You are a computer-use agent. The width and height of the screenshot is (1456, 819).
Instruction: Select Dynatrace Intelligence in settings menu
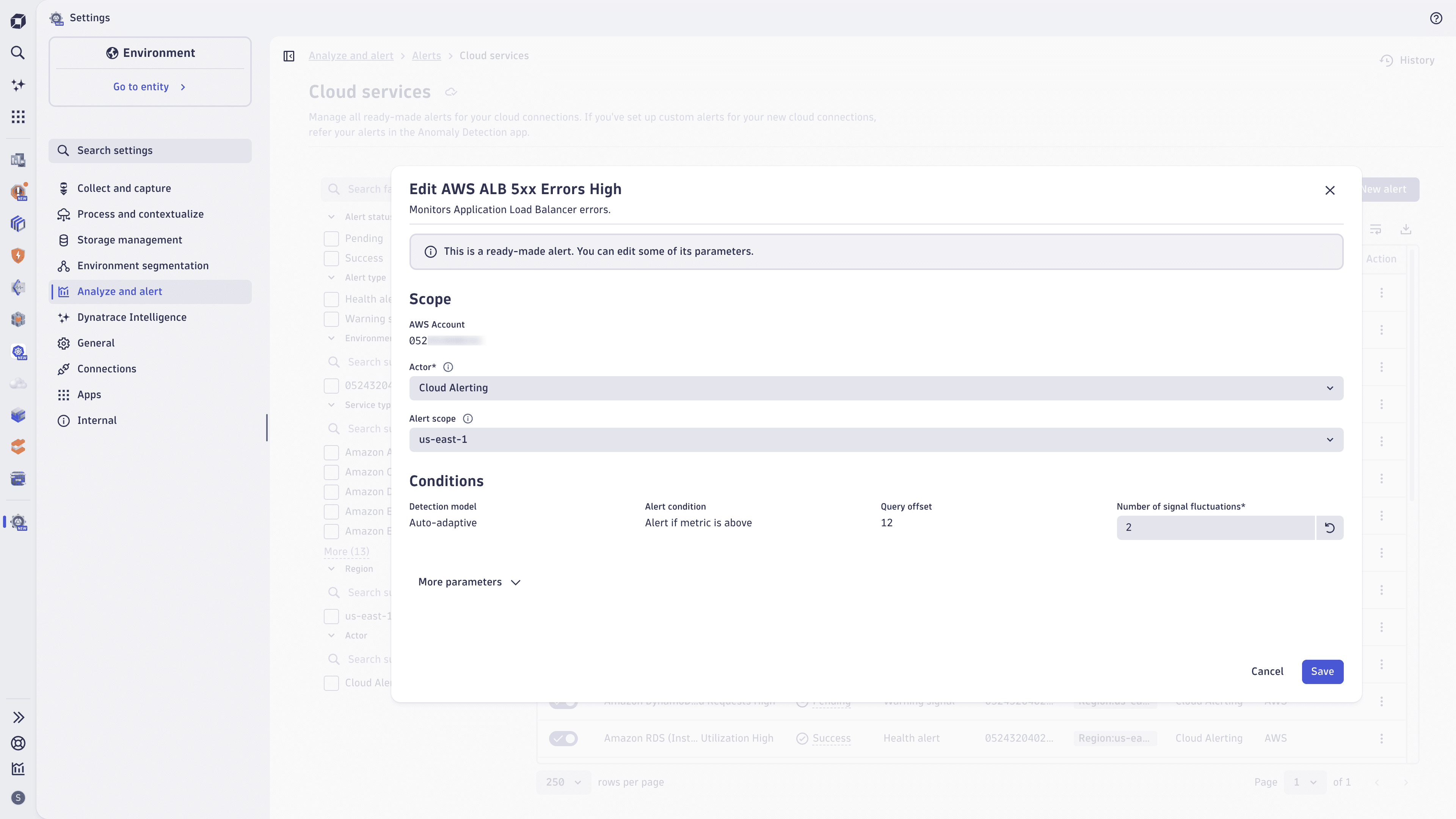point(132,317)
